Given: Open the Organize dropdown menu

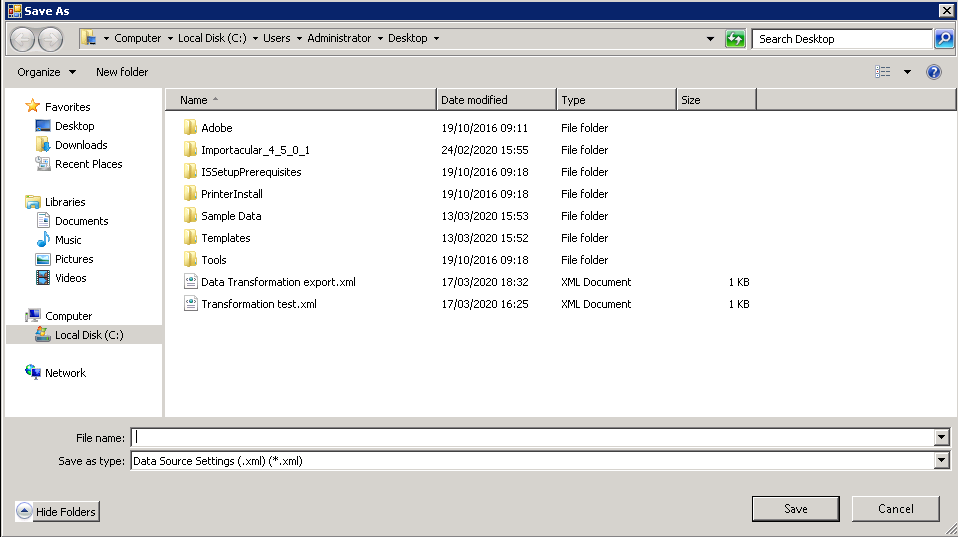Looking at the screenshot, I should [x=47, y=72].
